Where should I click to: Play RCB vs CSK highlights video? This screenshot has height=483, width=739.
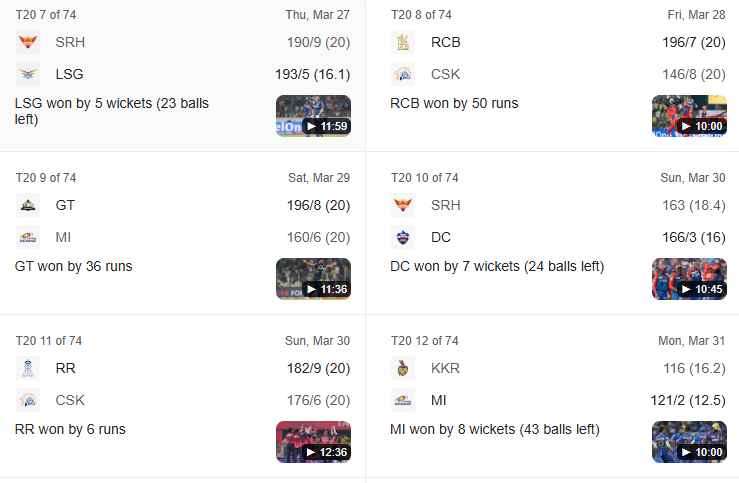[689, 116]
